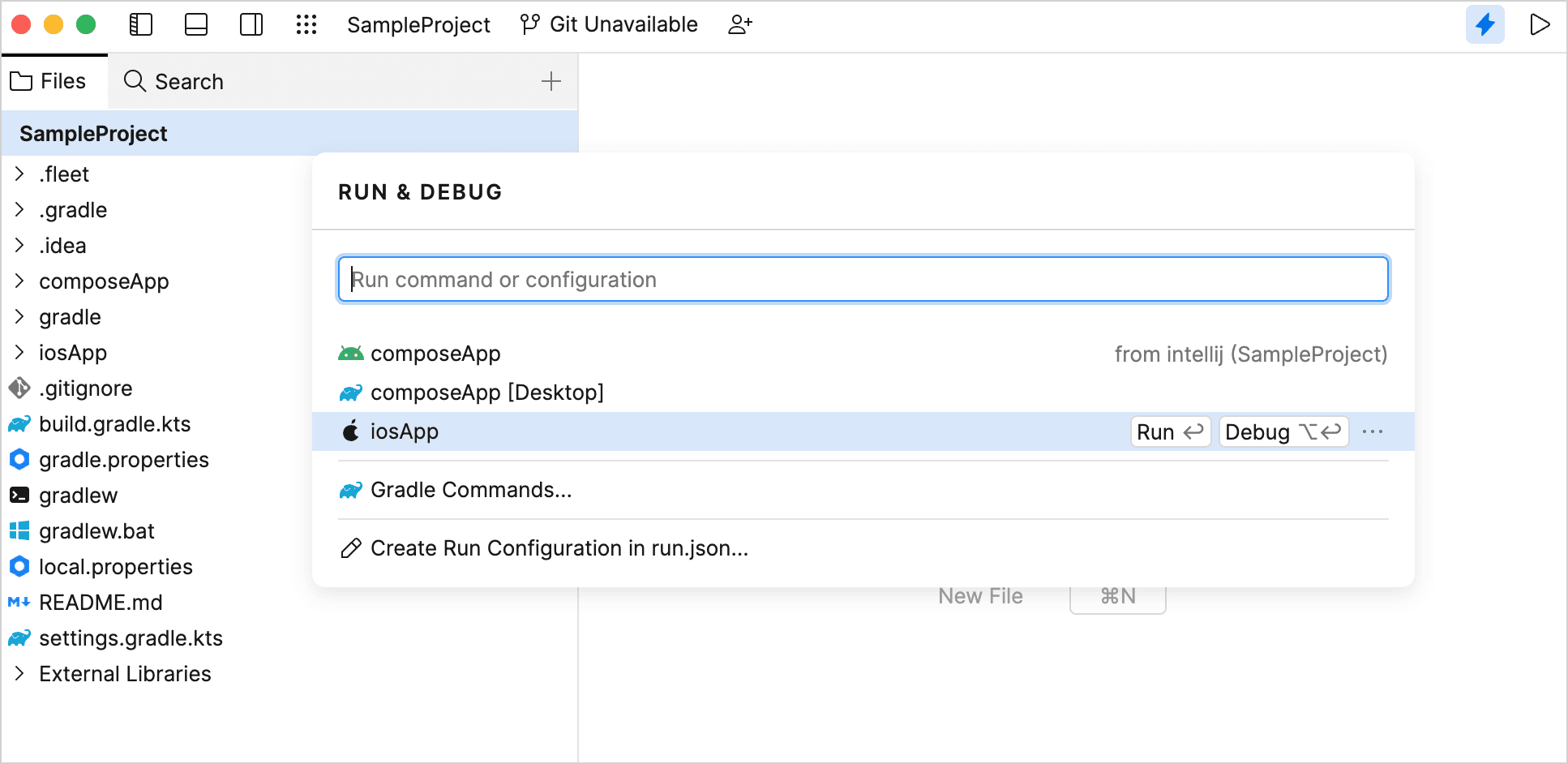
Task: Select composeApp Android run configuration
Action: [x=435, y=354]
